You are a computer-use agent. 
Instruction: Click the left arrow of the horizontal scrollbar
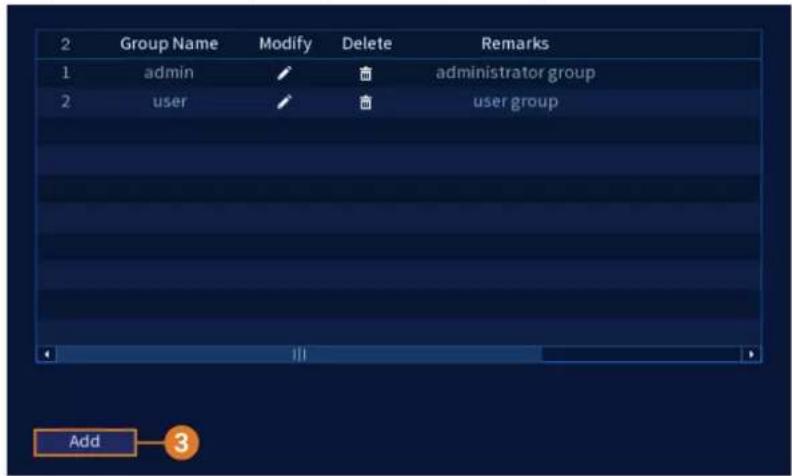click(x=47, y=354)
